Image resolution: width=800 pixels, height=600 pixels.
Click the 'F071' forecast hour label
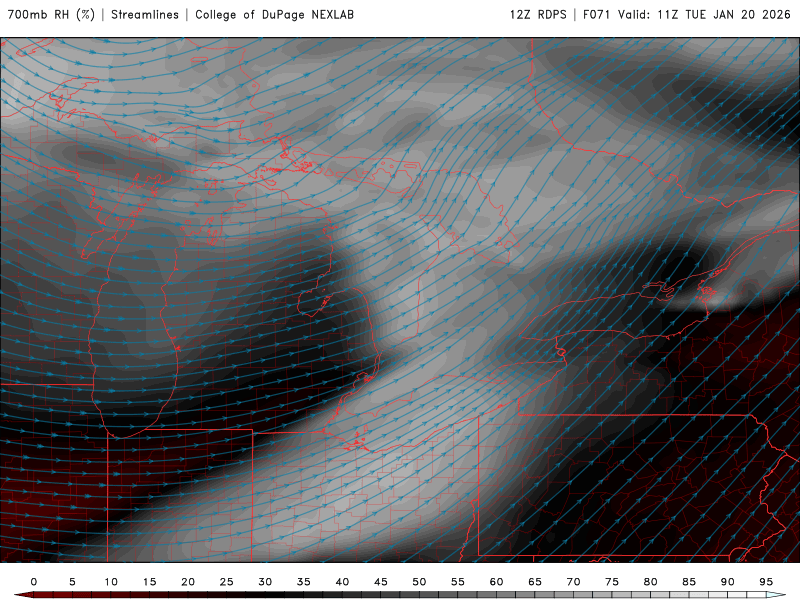pos(596,14)
